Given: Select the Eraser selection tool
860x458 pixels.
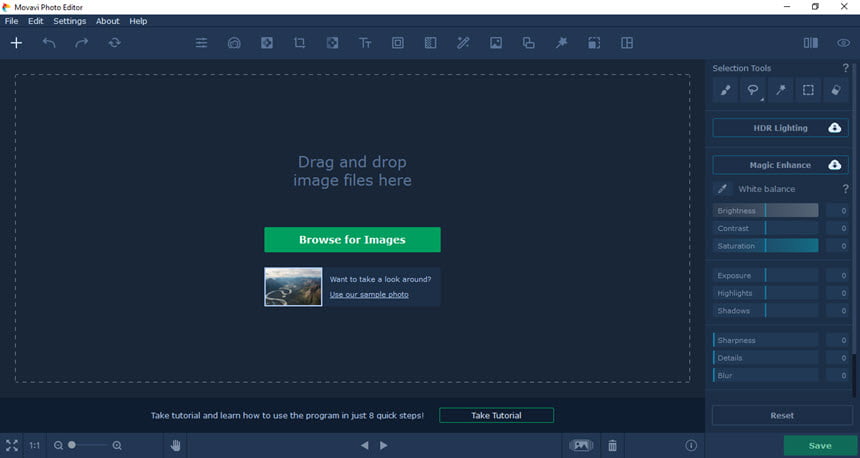Looking at the screenshot, I should [x=836, y=90].
